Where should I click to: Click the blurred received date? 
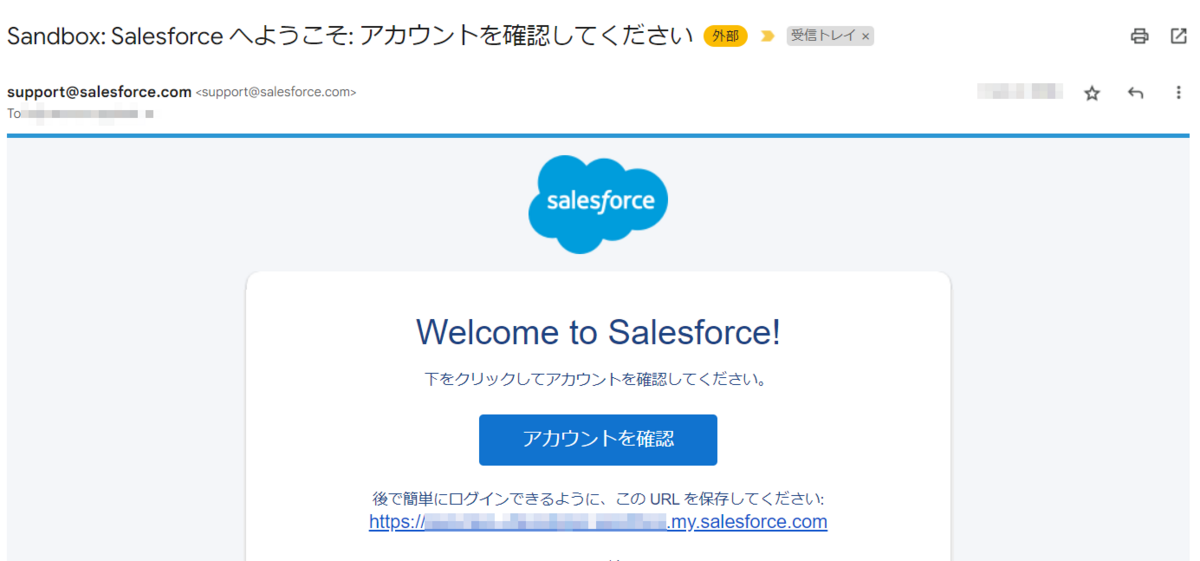1020,92
